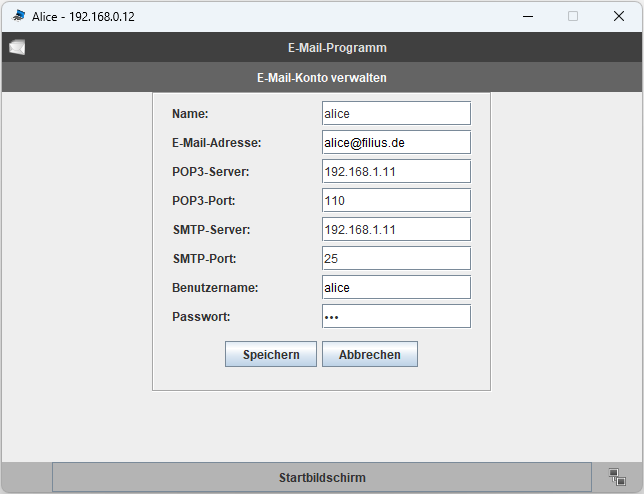Focus the Benutzername input

click(x=396, y=287)
